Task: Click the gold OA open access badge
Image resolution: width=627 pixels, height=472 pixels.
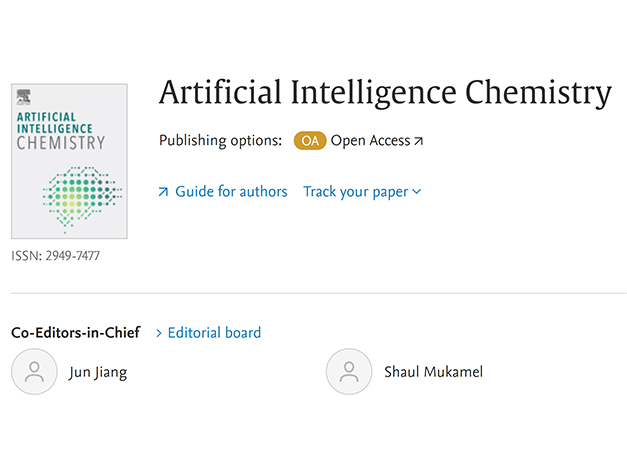Action: (x=310, y=141)
